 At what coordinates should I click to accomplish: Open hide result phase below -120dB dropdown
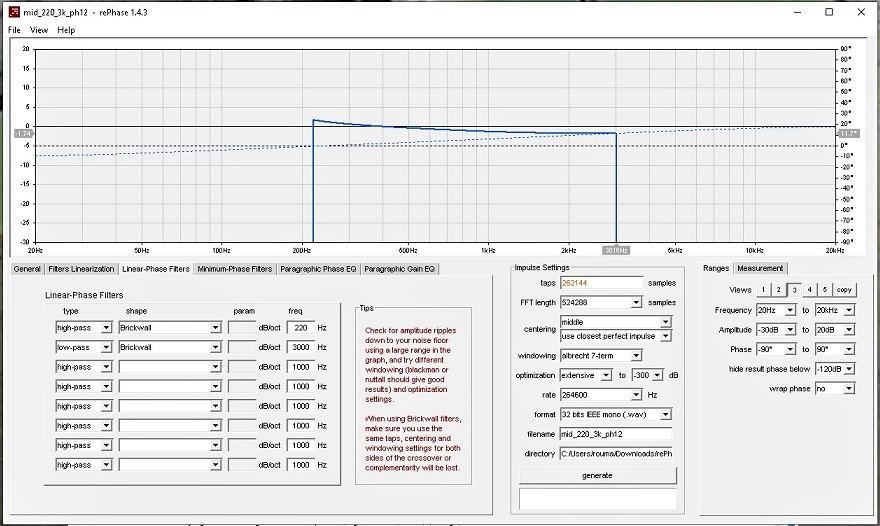(849, 369)
